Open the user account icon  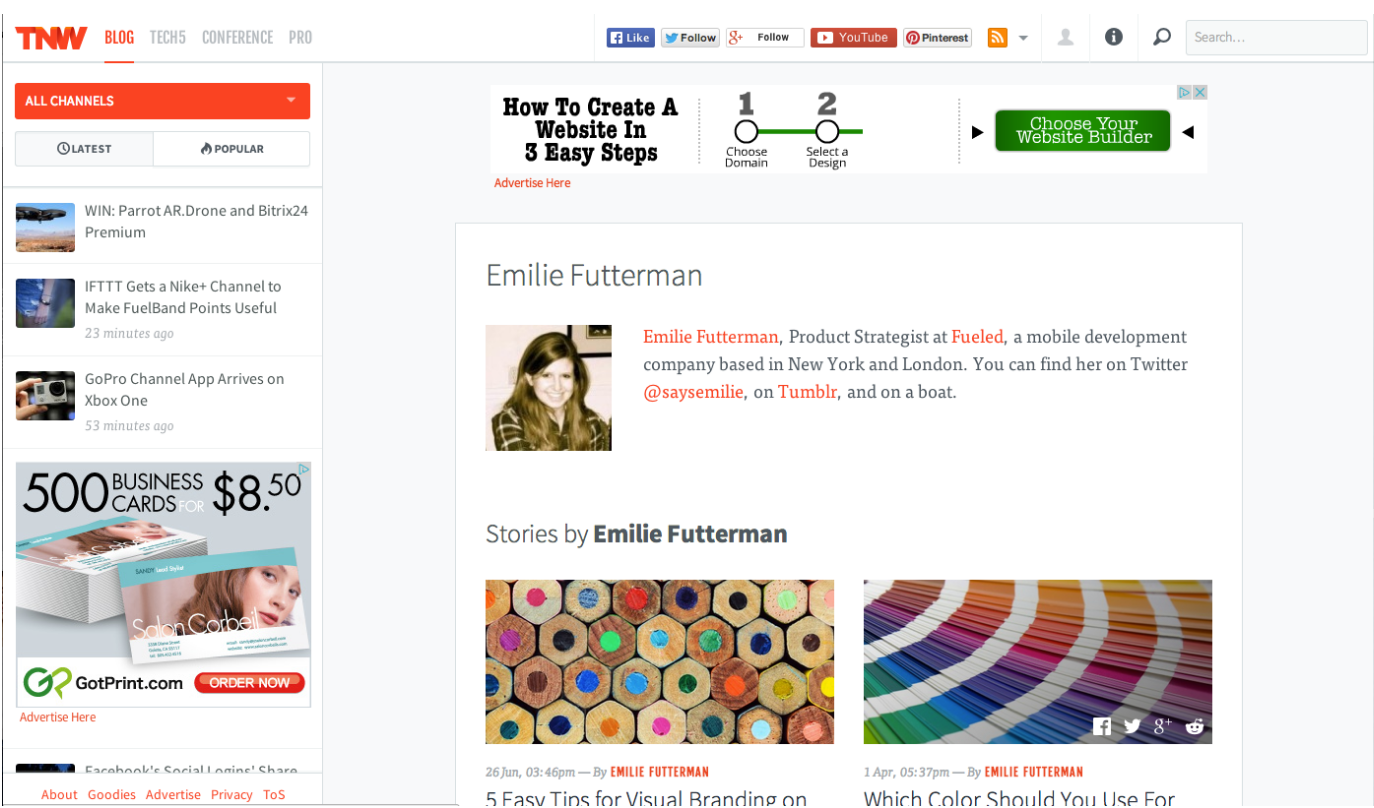tap(1066, 38)
